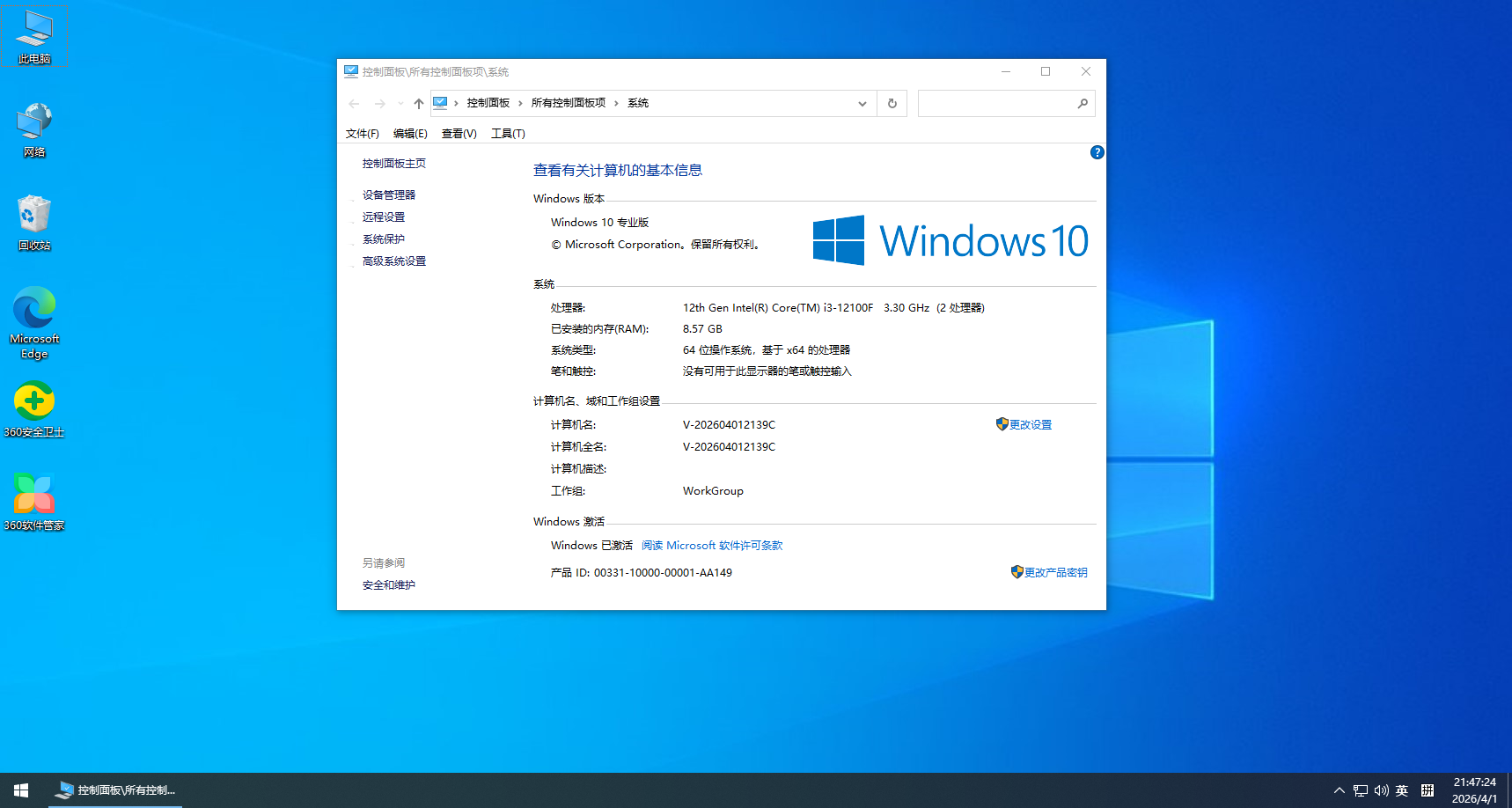Image resolution: width=1512 pixels, height=808 pixels.
Task: Open Microsoft Edge from the desktop
Action: pos(33,310)
